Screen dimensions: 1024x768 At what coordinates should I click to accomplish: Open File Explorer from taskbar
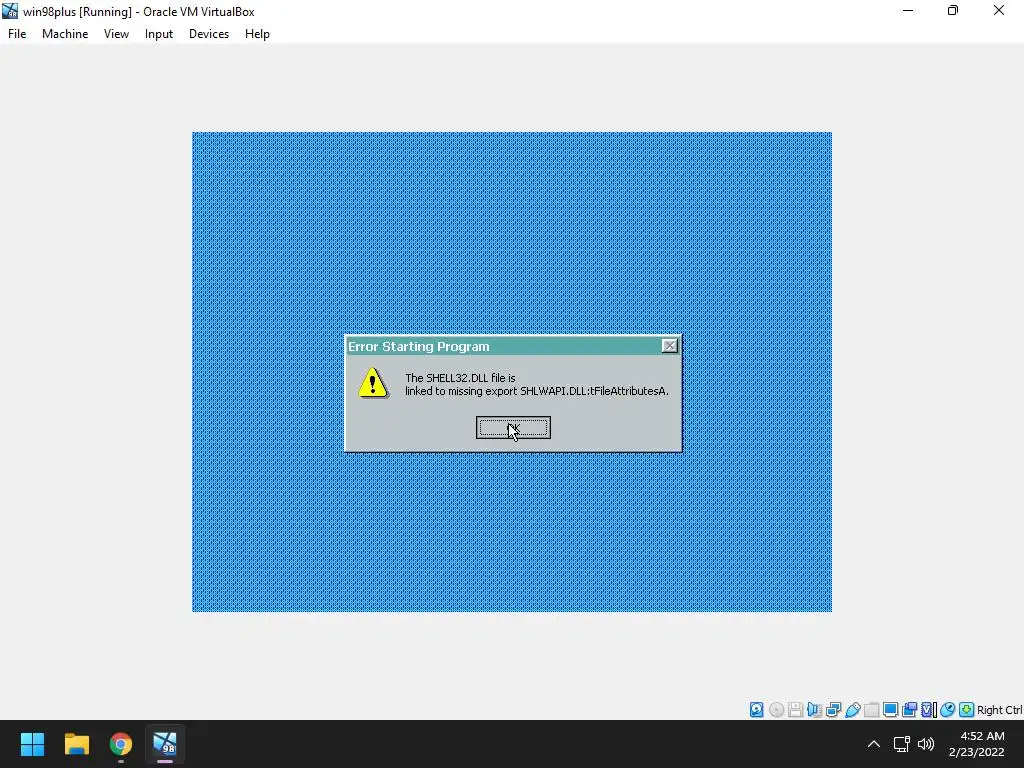76,744
